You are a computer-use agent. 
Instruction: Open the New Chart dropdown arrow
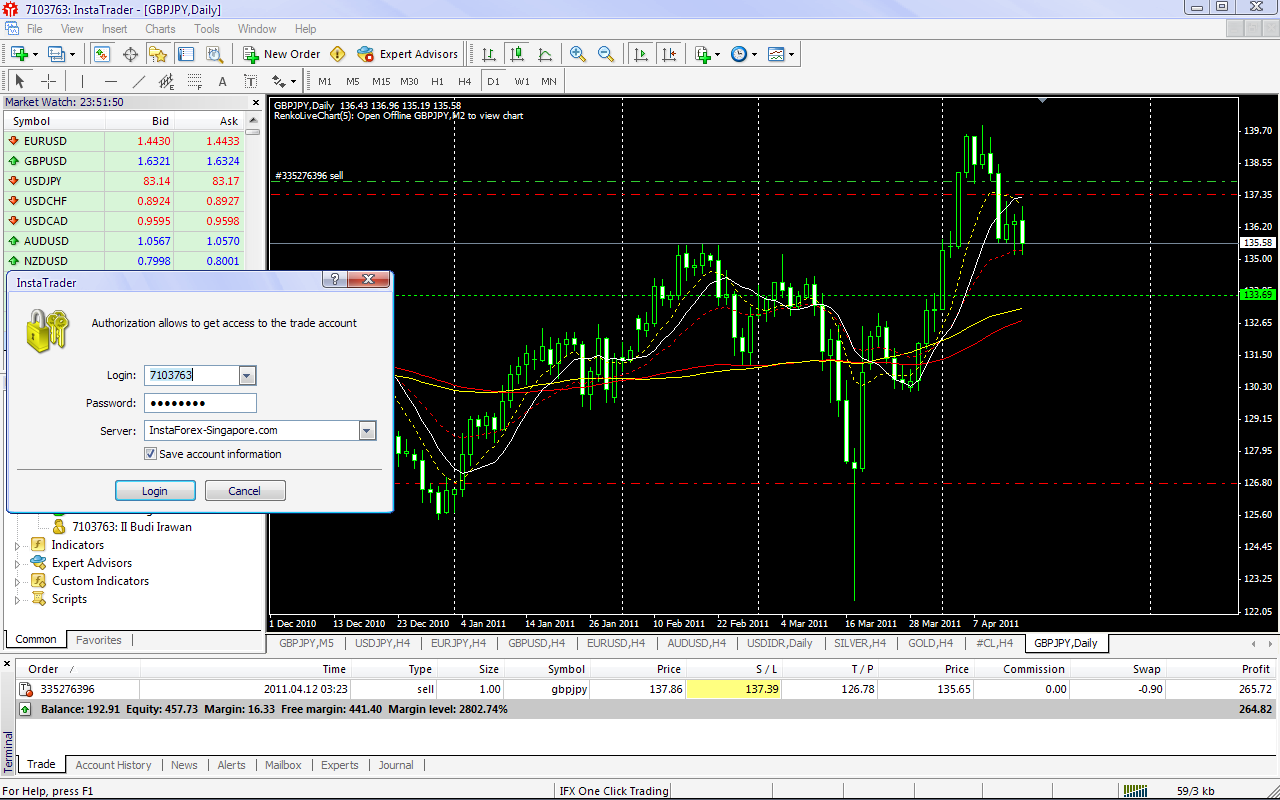[35, 54]
